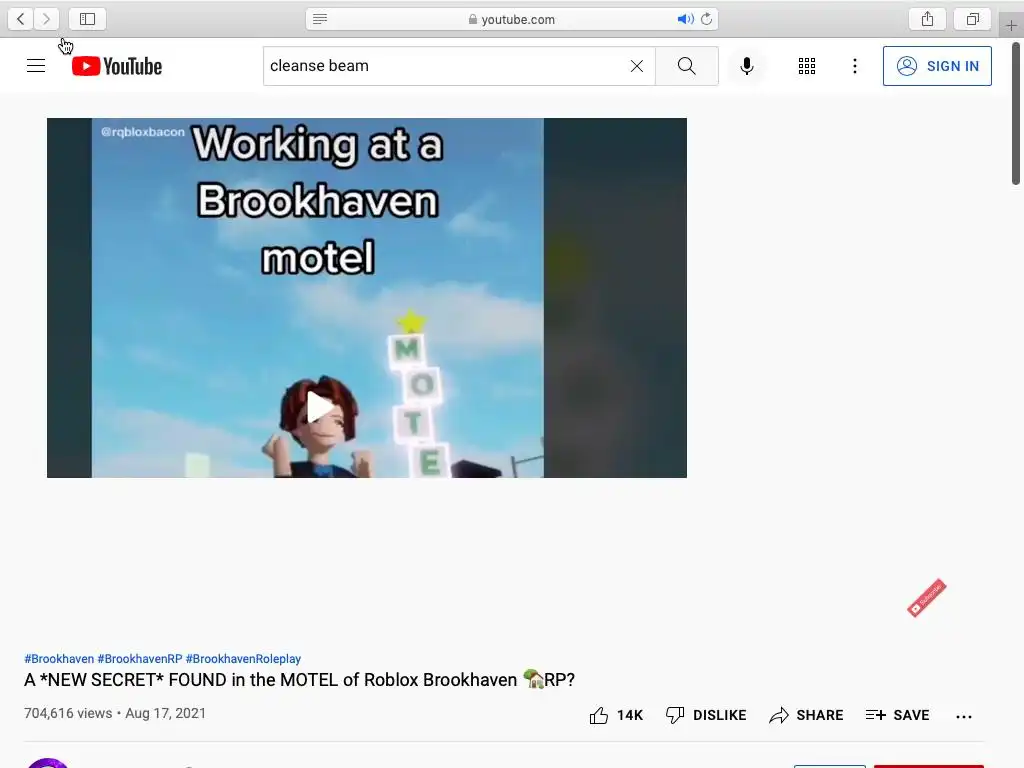
Task: Open the #BrookhavenRP hashtag link
Action: pyautogui.click(x=140, y=659)
